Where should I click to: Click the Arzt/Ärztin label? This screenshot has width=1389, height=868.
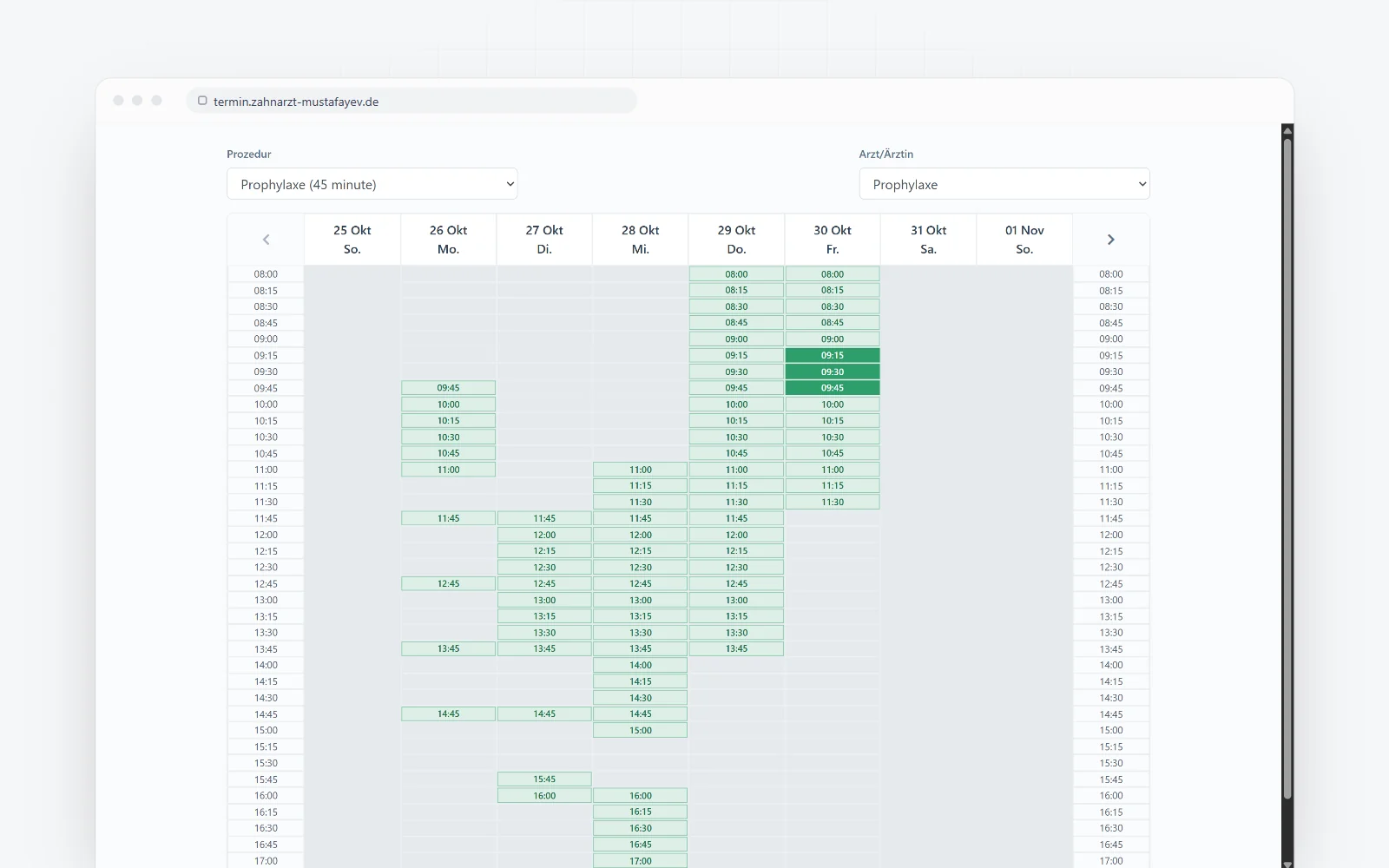point(886,154)
